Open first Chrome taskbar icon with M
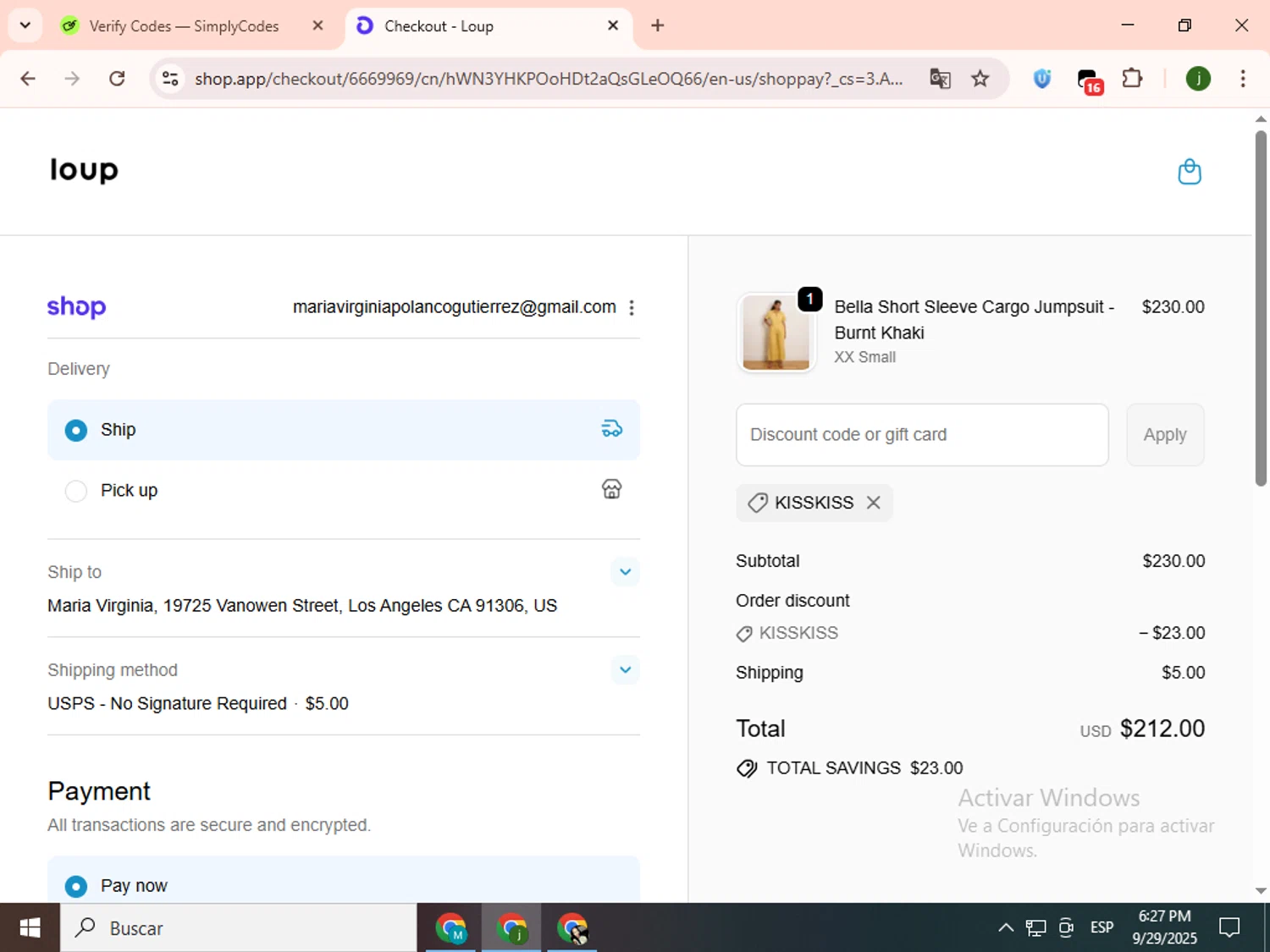1270x952 pixels. coord(451,928)
